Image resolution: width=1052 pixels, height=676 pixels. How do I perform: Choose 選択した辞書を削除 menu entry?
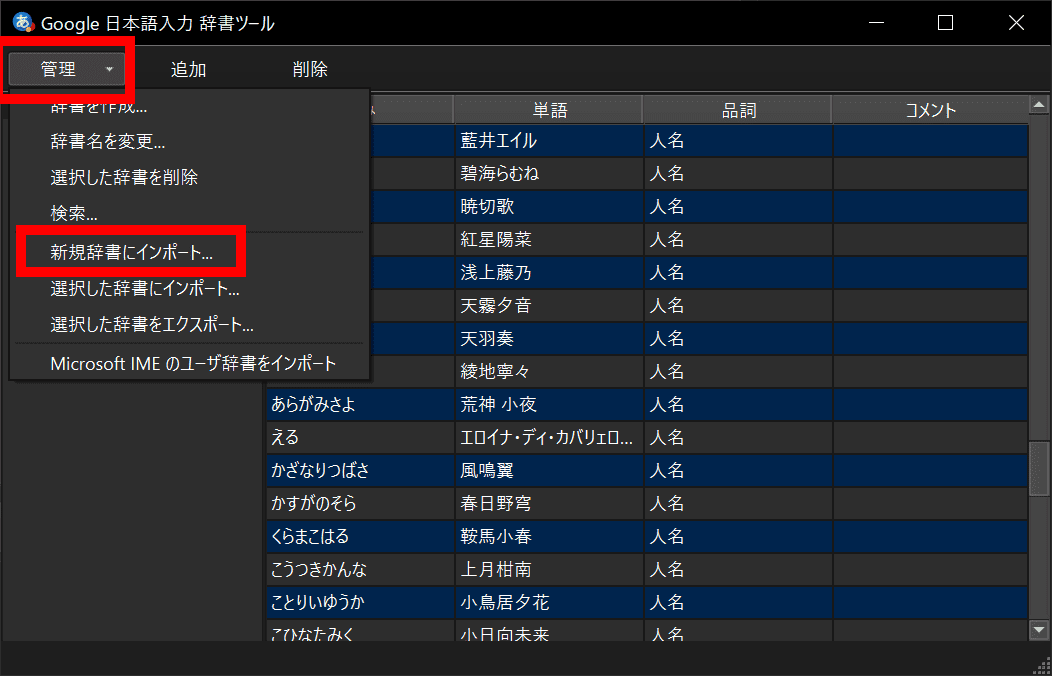[124, 177]
